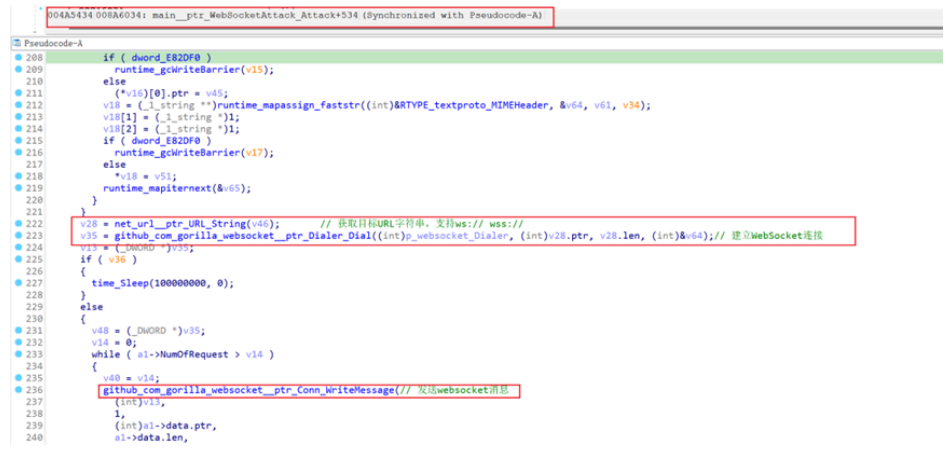This screenshot has width=947, height=450.
Task: Click (int)v13 argument on line 237
Action: click(139, 402)
